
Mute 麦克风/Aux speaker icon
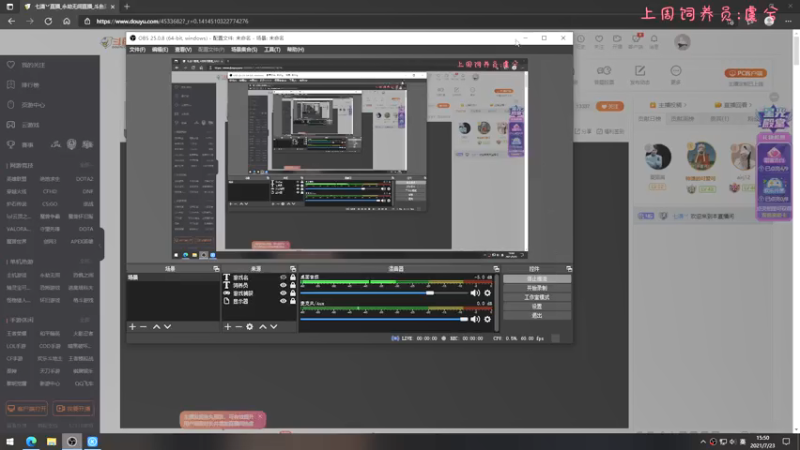pyautogui.click(x=475, y=319)
